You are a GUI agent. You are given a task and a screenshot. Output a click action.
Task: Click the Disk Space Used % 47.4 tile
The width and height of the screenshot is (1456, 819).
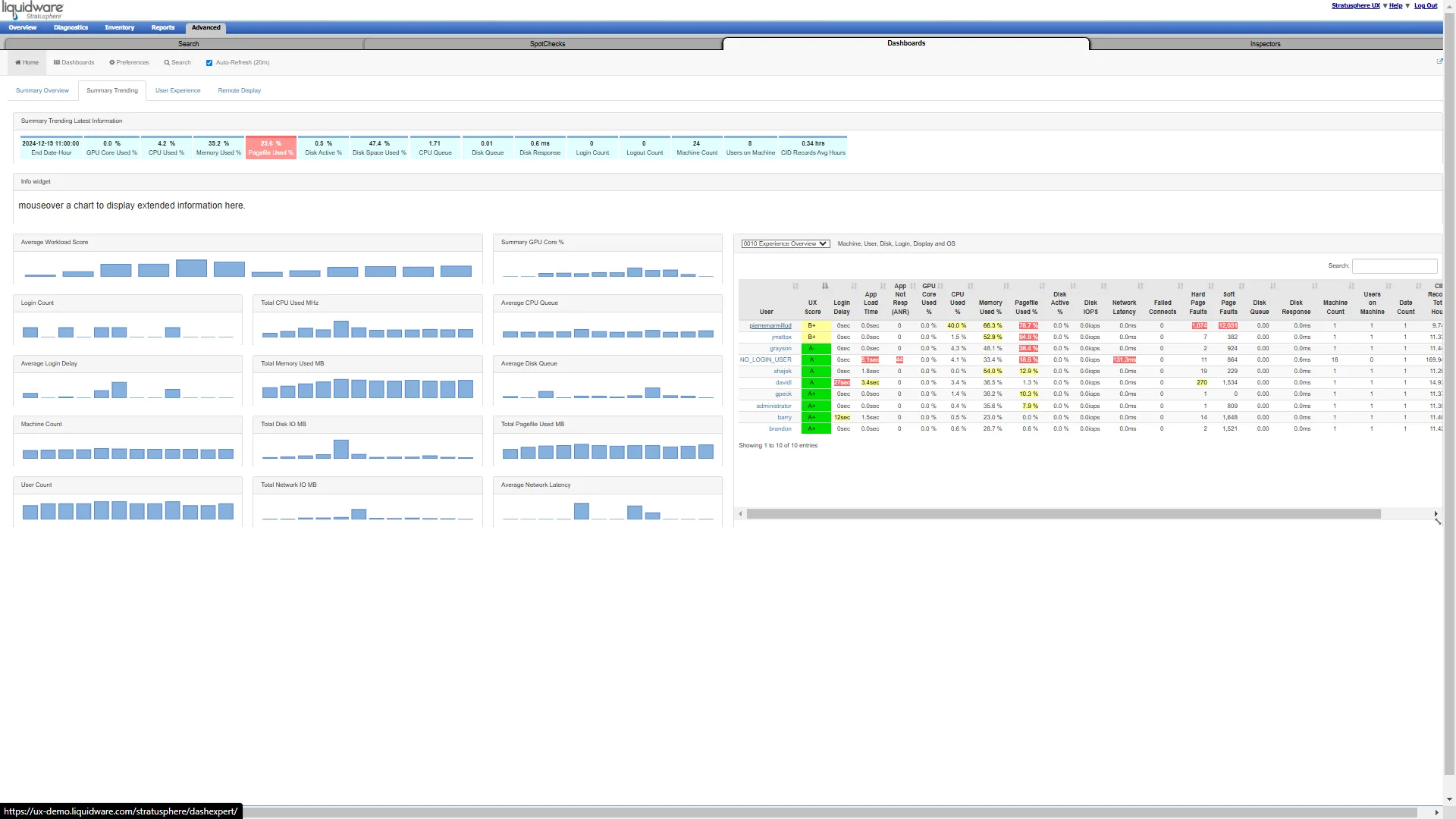point(379,148)
